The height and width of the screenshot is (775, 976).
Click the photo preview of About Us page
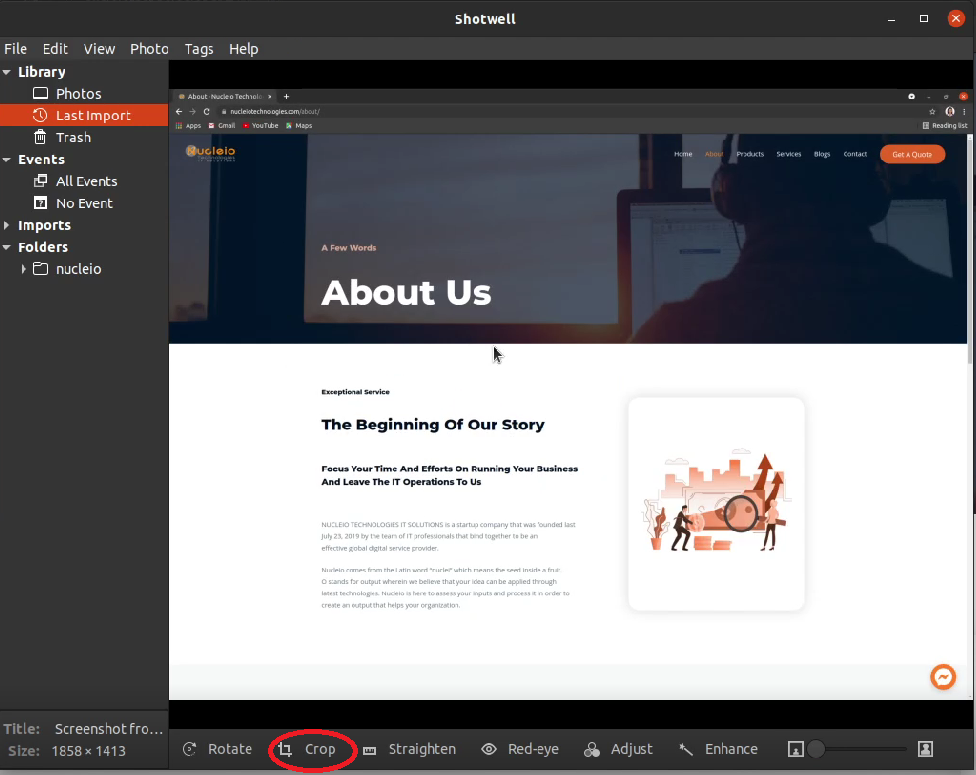(x=571, y=394)
